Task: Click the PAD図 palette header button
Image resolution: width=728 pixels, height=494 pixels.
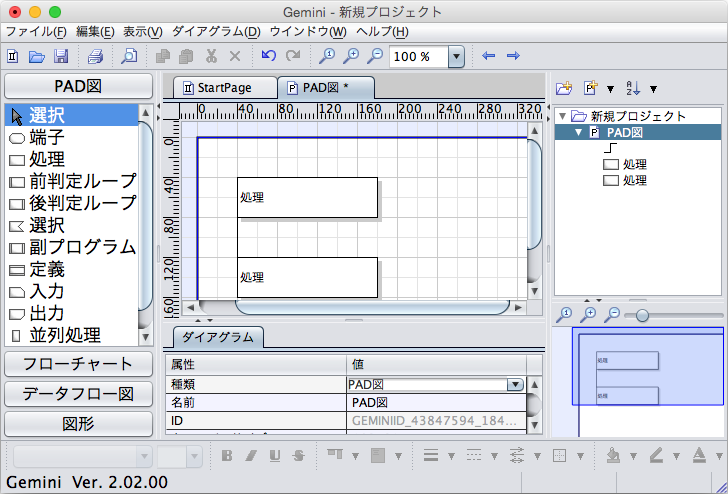Action: point(78,86)
